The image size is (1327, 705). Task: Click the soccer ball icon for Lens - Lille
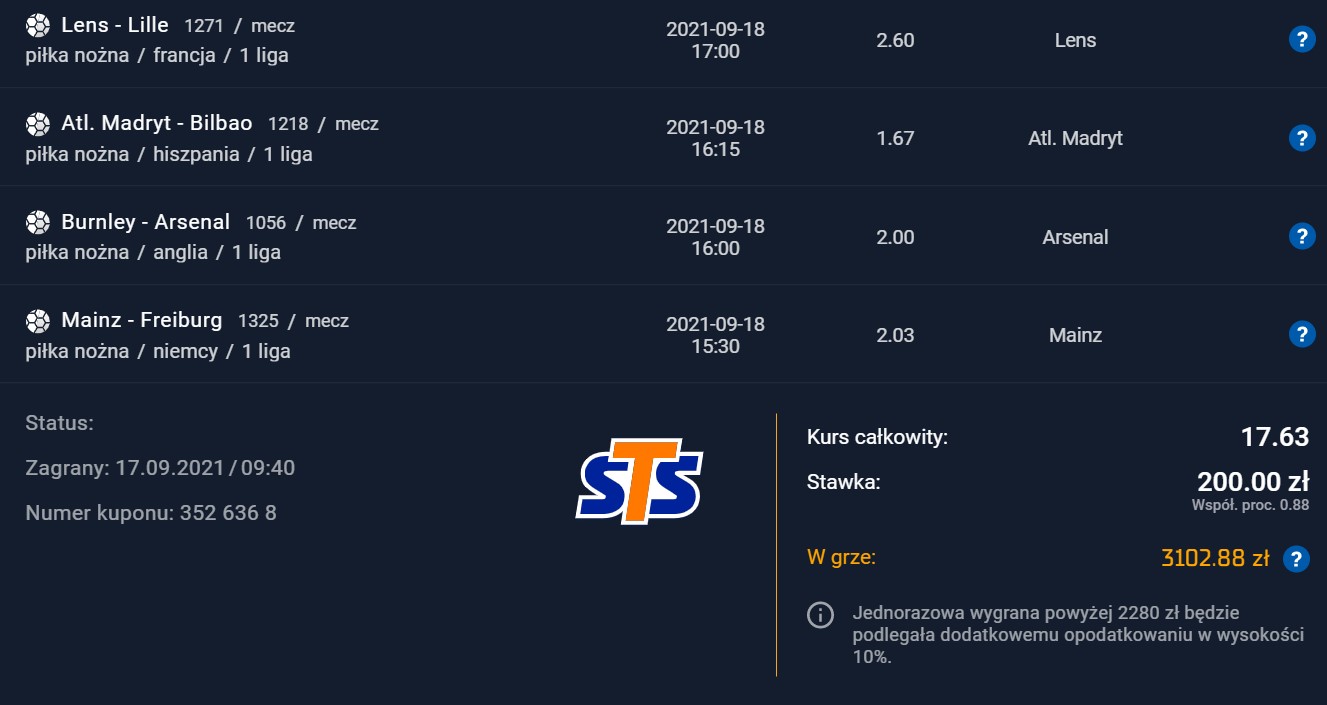point(38,25)
